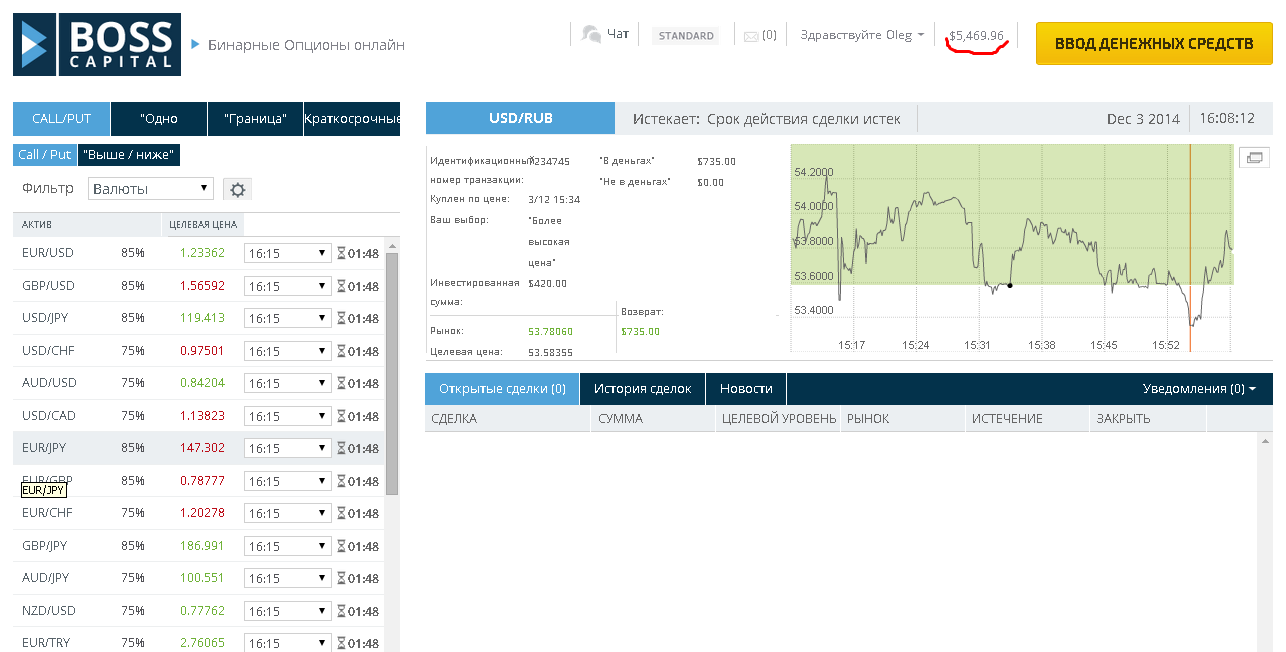Open the Фильтр Валюты dropdown

(x=151, y=189)
